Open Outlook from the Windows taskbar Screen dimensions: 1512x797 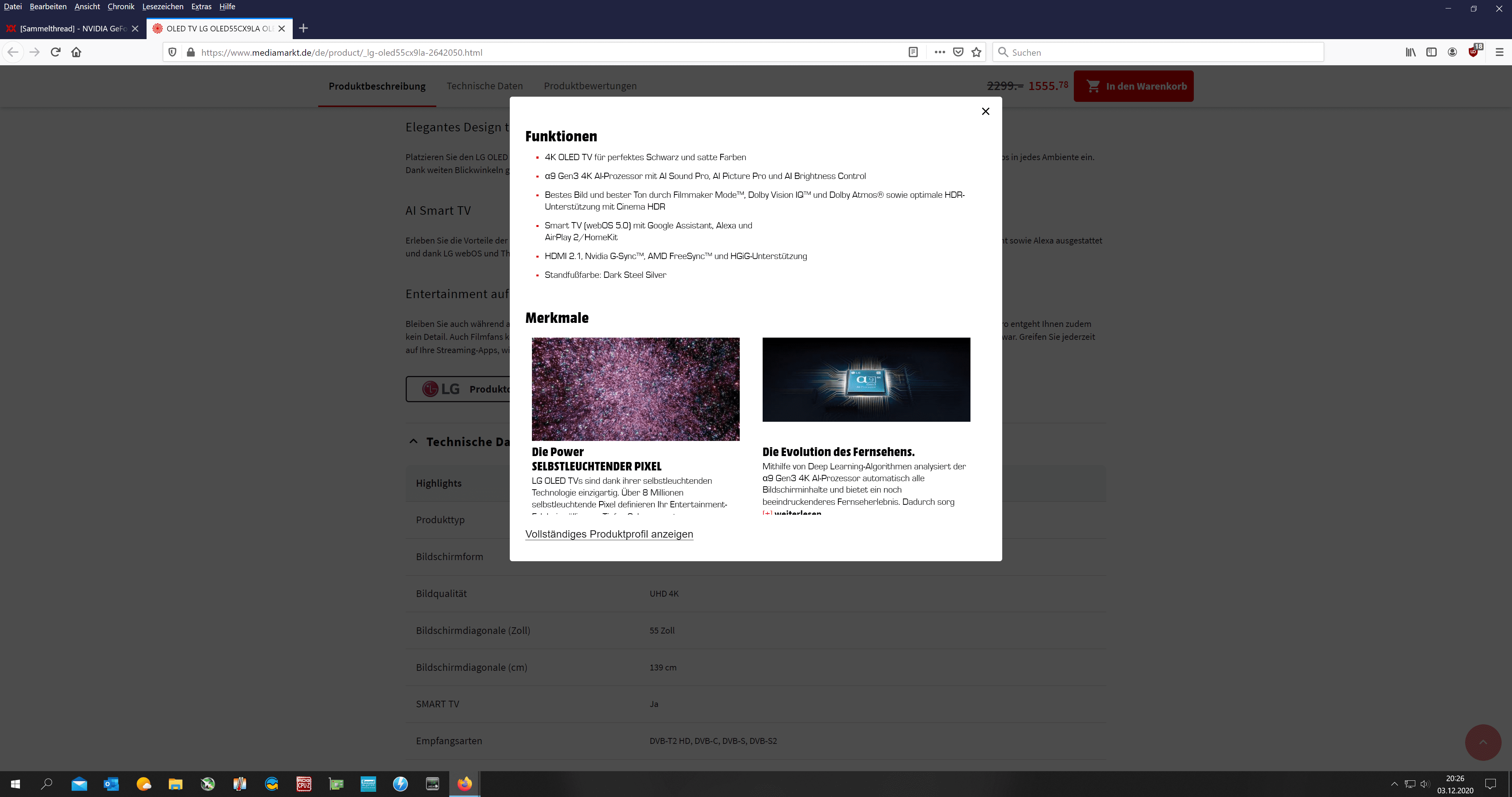[111, 783]
